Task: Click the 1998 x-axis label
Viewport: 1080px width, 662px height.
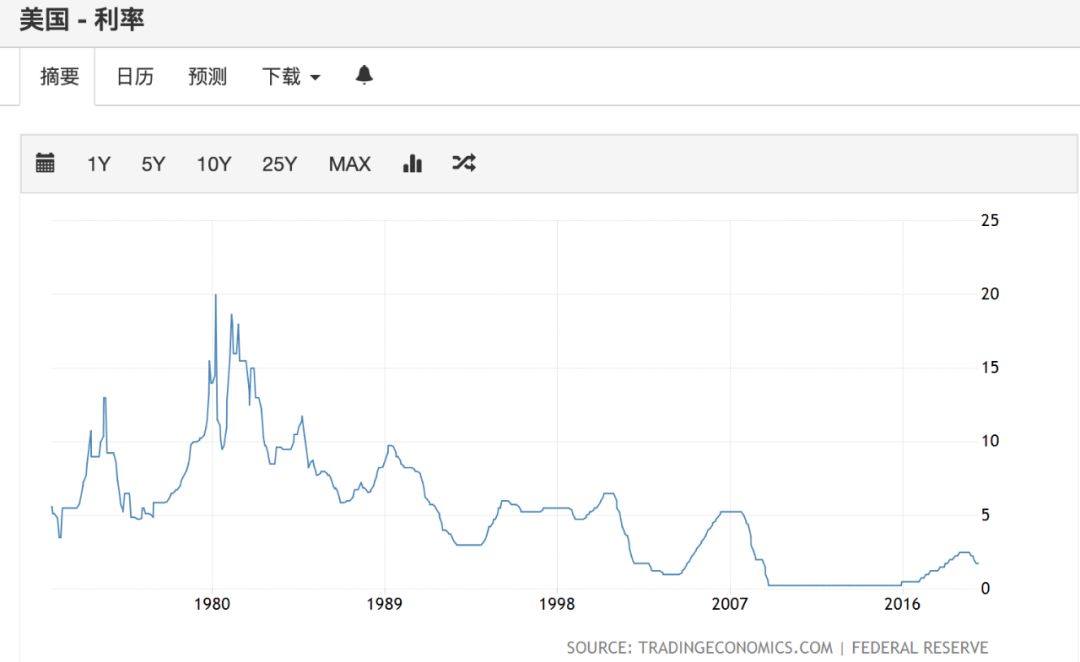Action: coord(557,604)
